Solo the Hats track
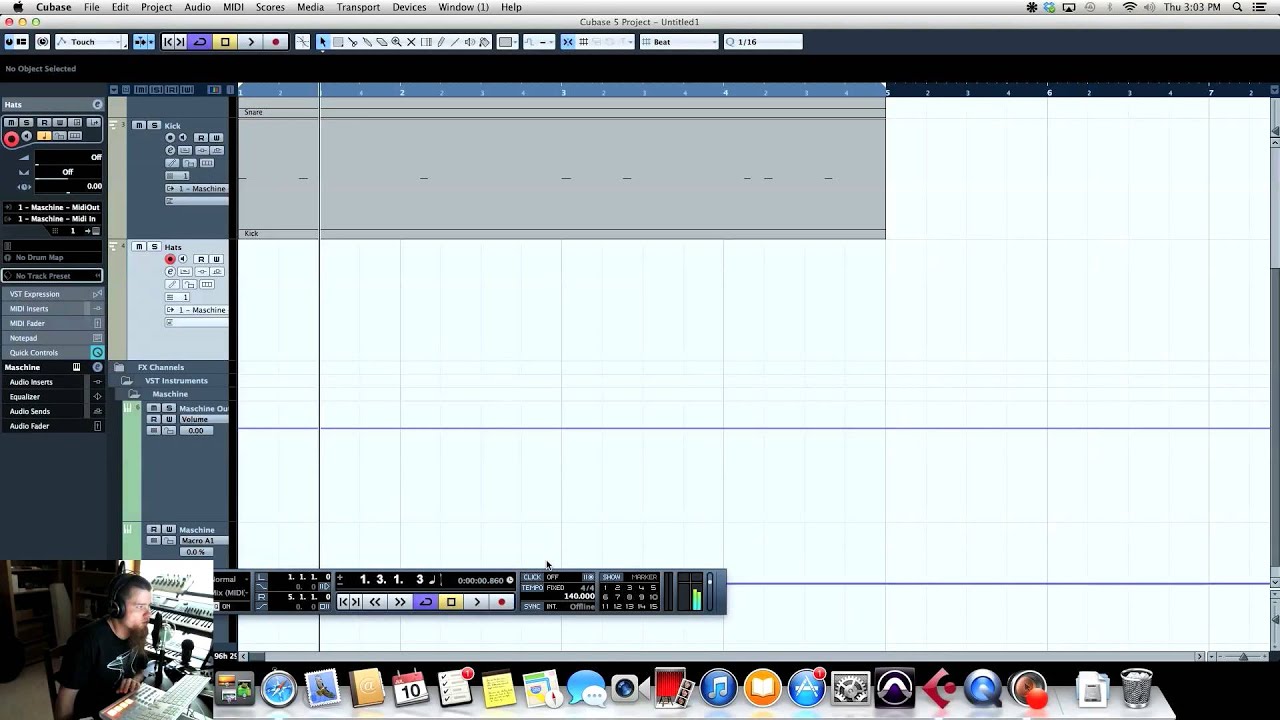The width and height of the screenshot is (1280, 720). coord(153,246)
